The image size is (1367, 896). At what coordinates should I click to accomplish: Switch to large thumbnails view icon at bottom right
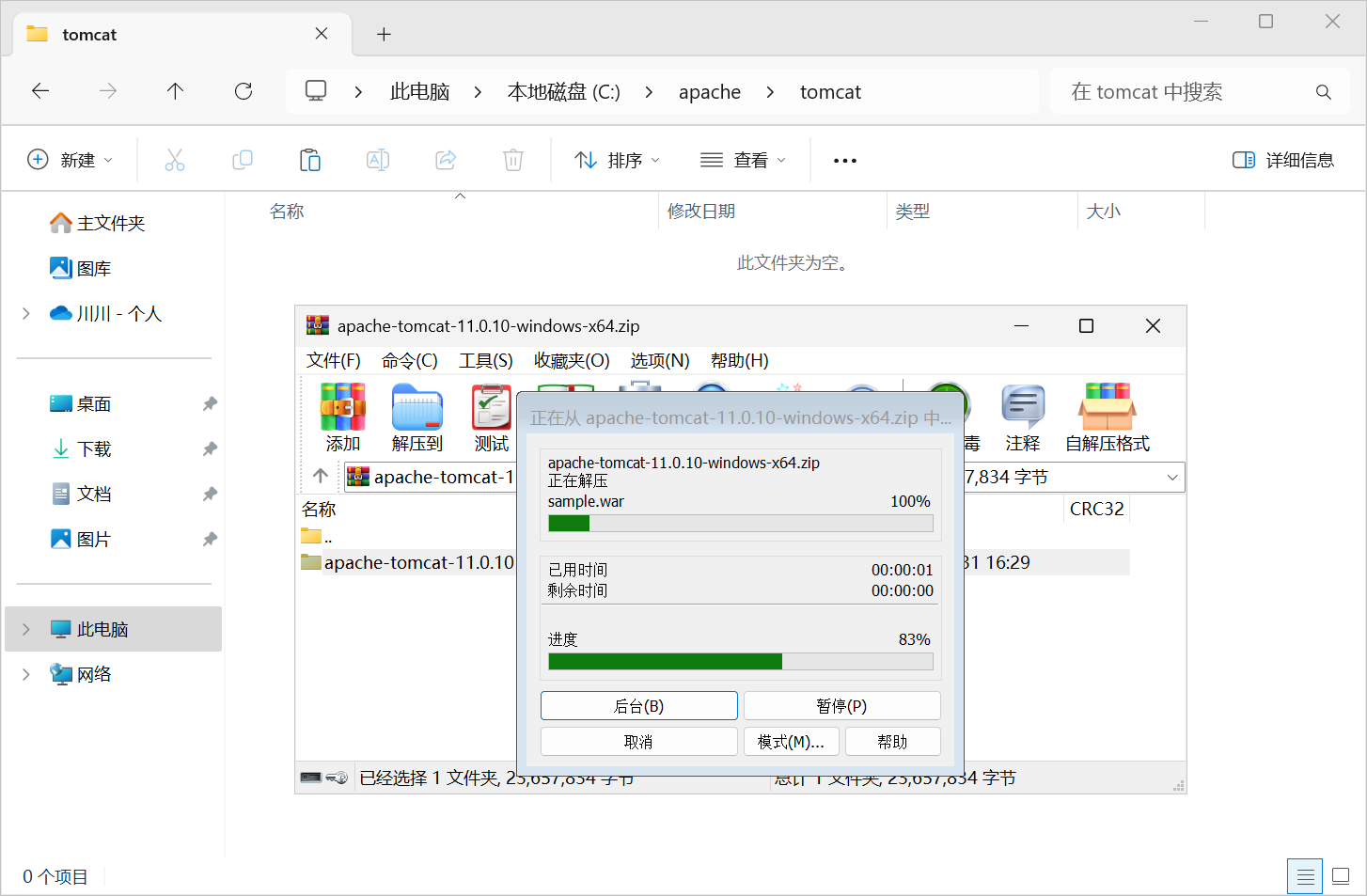(1342, 877)
